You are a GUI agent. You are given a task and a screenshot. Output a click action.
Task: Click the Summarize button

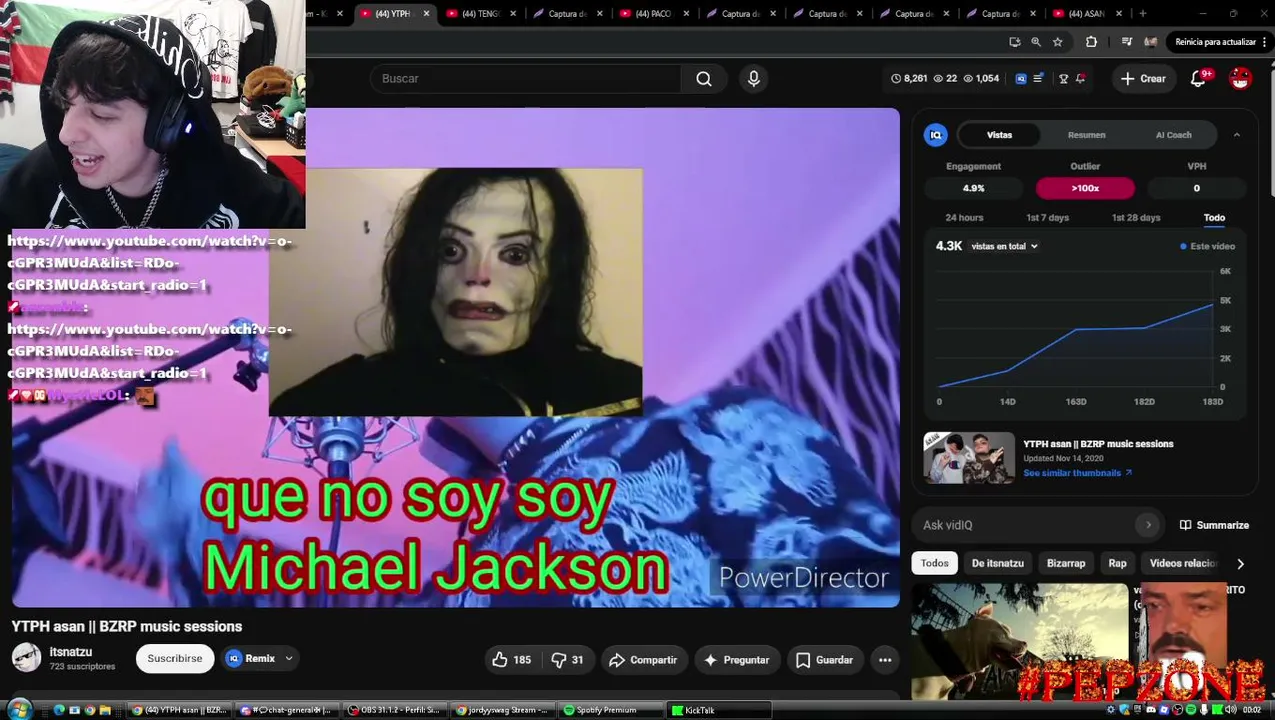(x=1214, y=525)
